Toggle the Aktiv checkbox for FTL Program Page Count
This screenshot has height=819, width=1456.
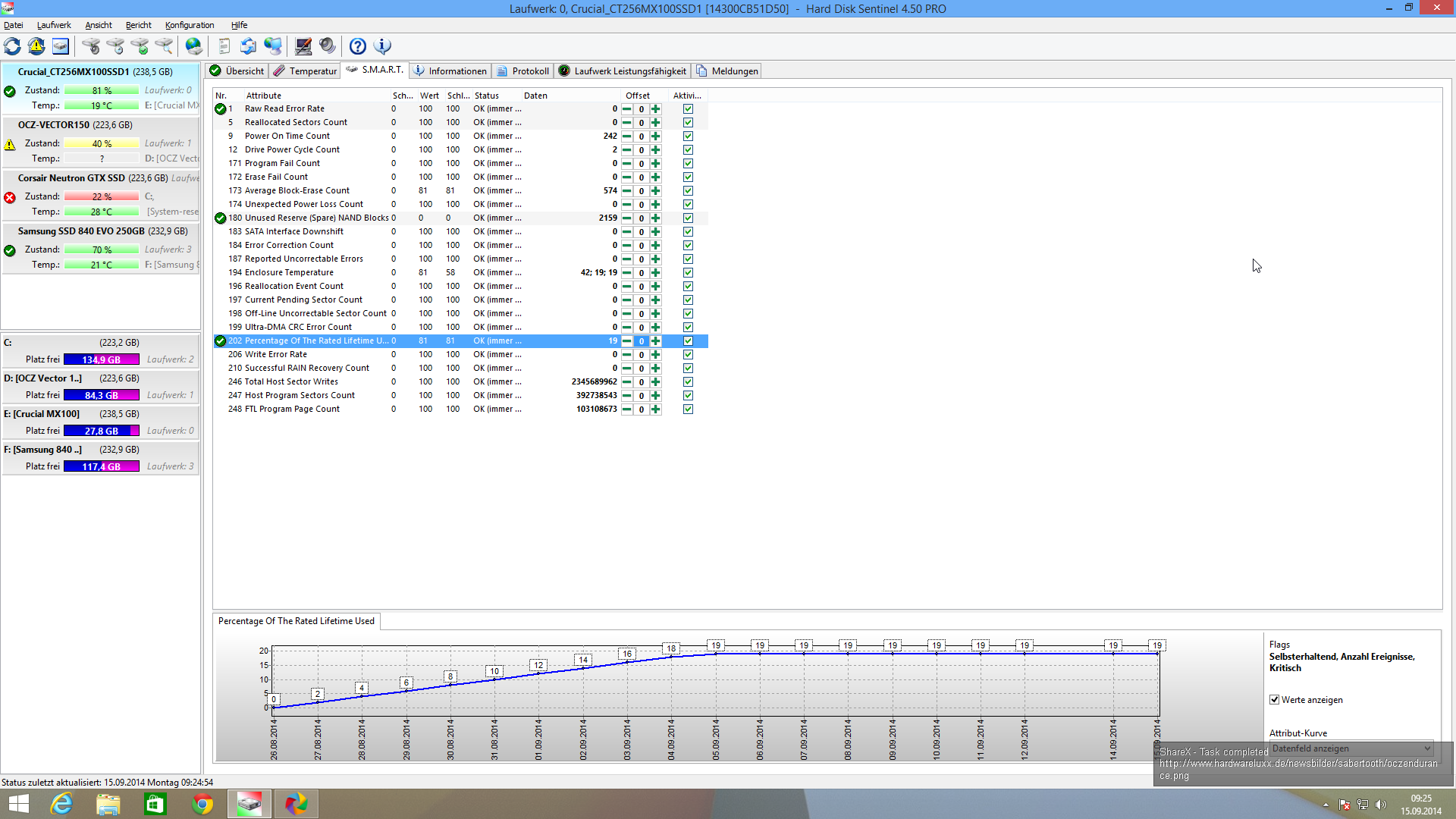[688, 409]
